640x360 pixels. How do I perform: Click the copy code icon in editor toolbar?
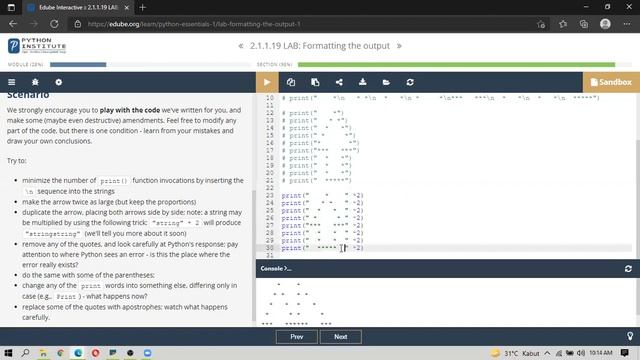[291, 82]
